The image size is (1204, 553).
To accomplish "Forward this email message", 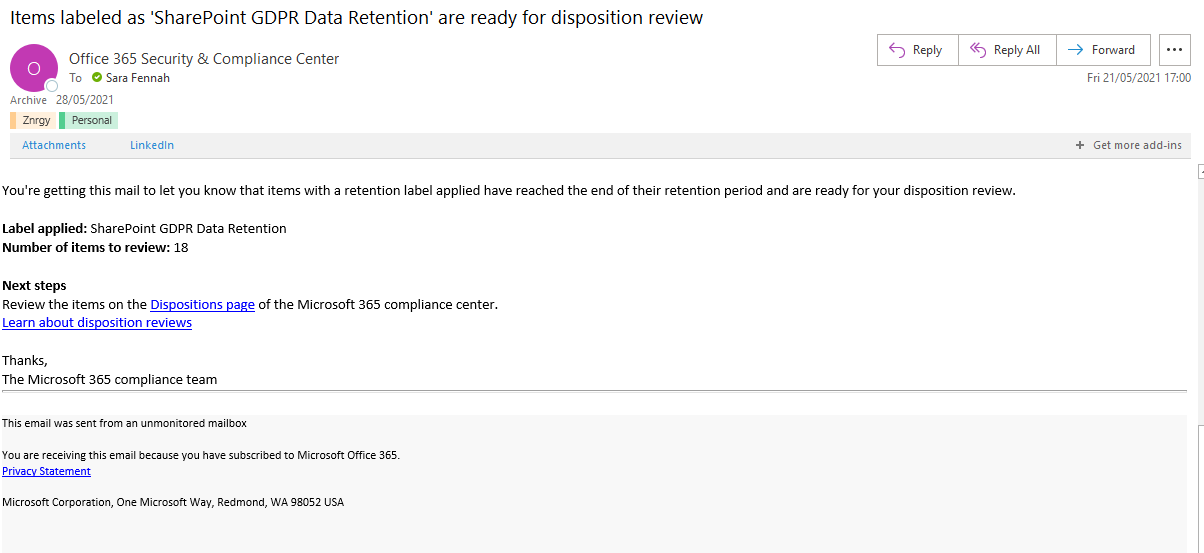I will tap(1101, 50).
